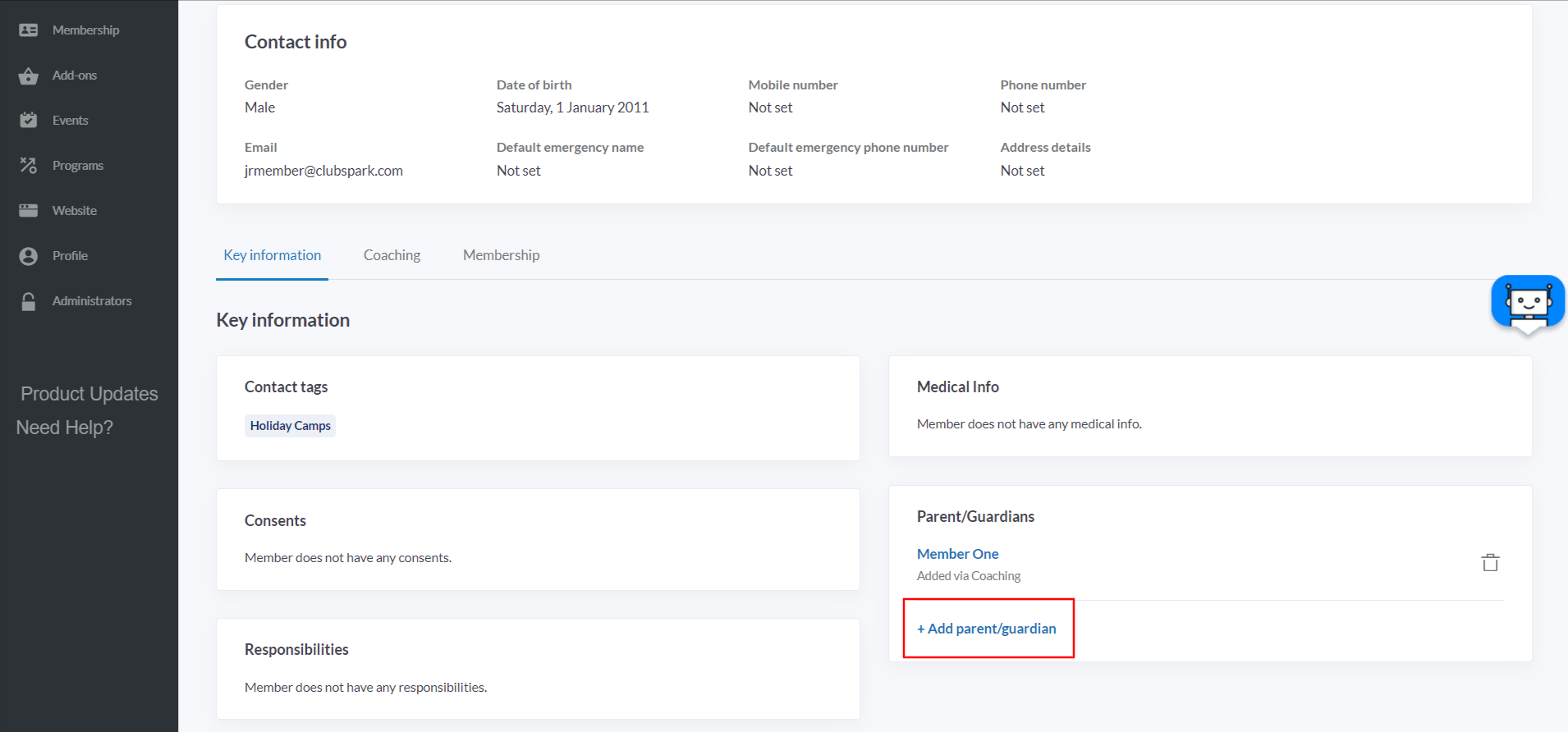Click the Programs icon in sidebar

pyautogui.click(x=29, y=166)
